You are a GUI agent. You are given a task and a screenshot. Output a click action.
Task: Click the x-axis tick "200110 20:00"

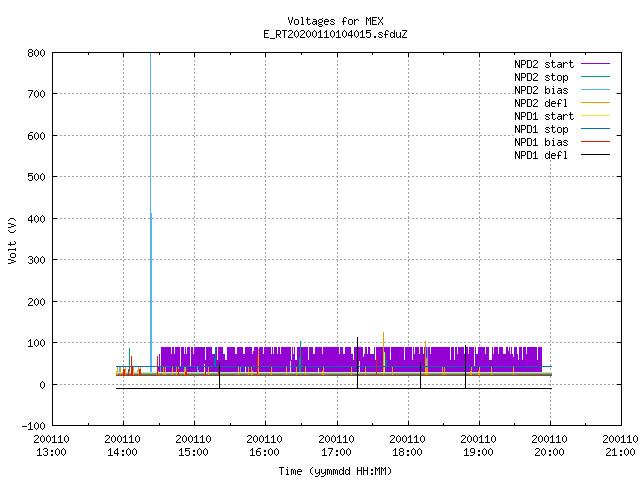tap(549, 446)
